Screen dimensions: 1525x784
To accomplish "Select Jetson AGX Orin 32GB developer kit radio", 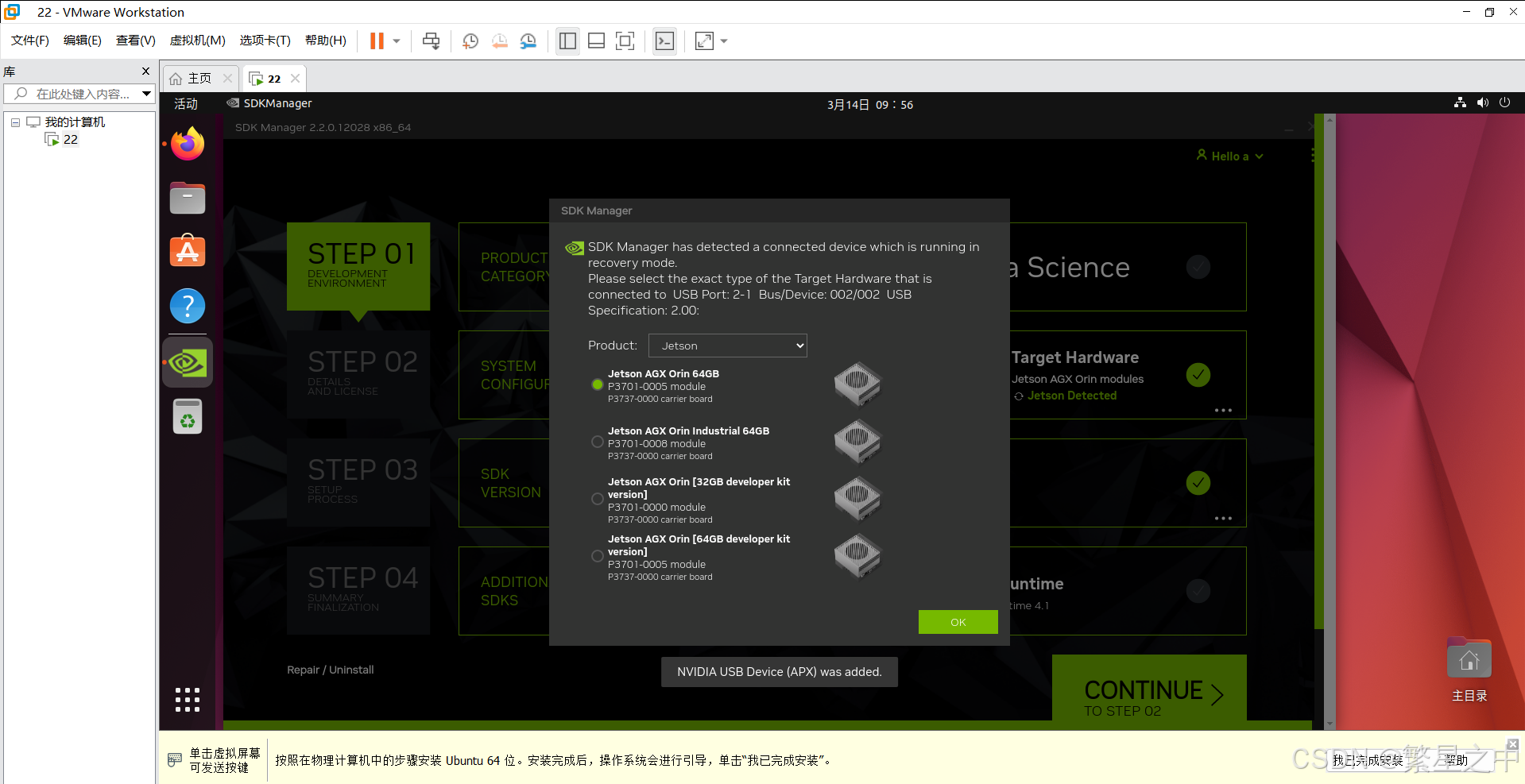I will coord(598,499).
